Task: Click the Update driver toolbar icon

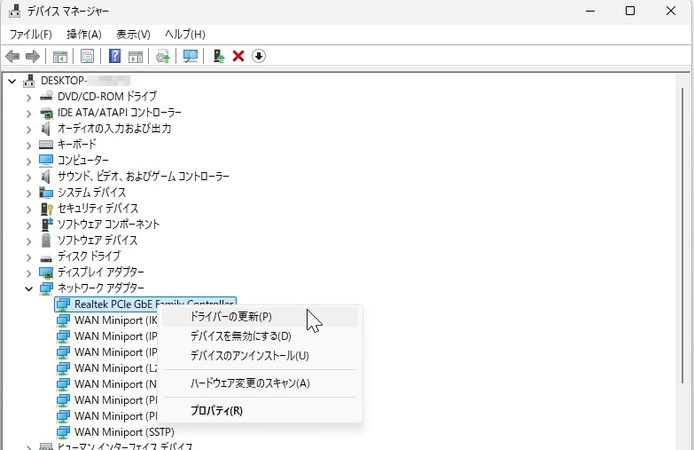Action: [163, 56]
